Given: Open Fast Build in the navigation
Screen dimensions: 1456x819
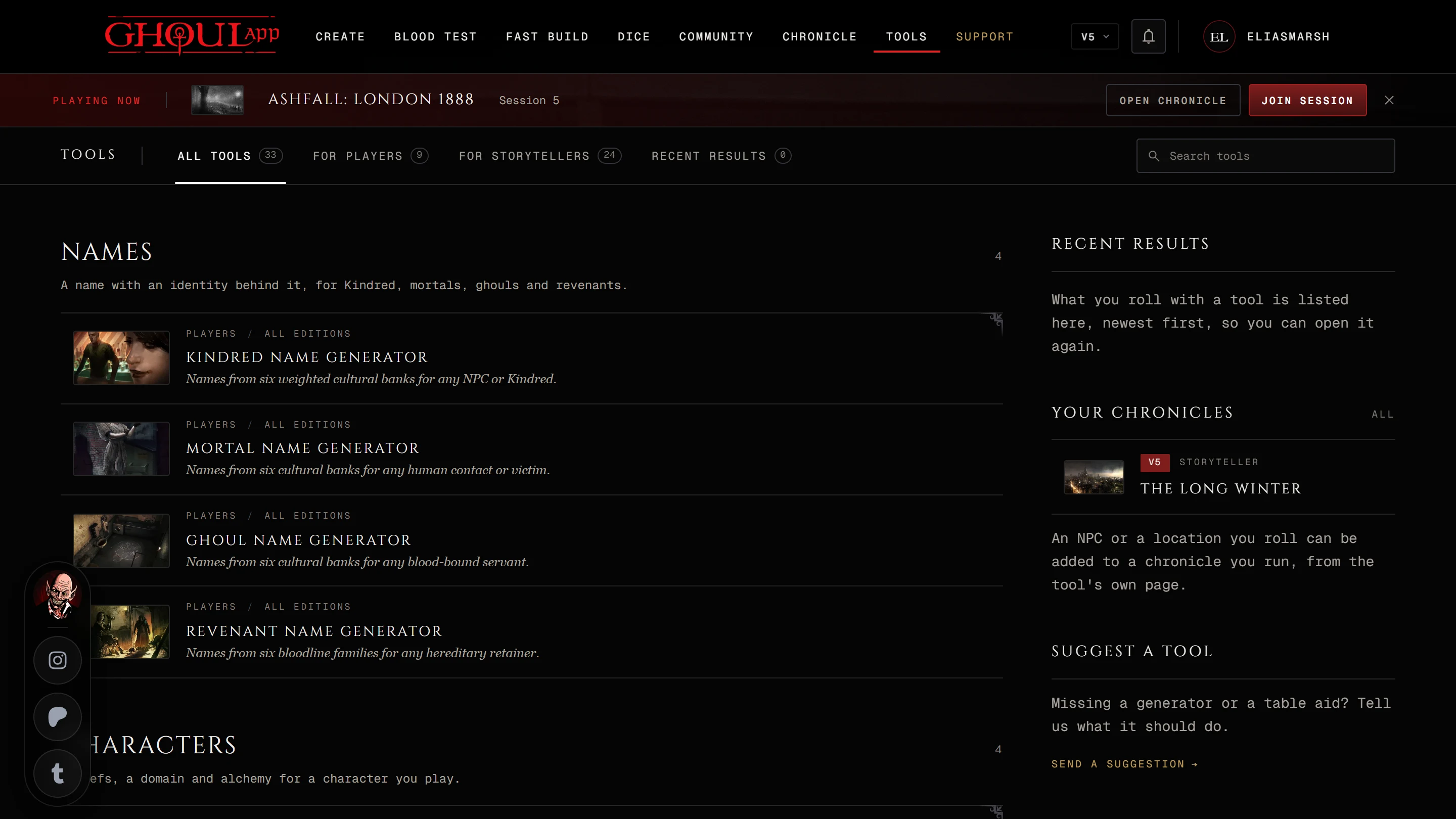Looking at the screenshot, I should [547, 37].
